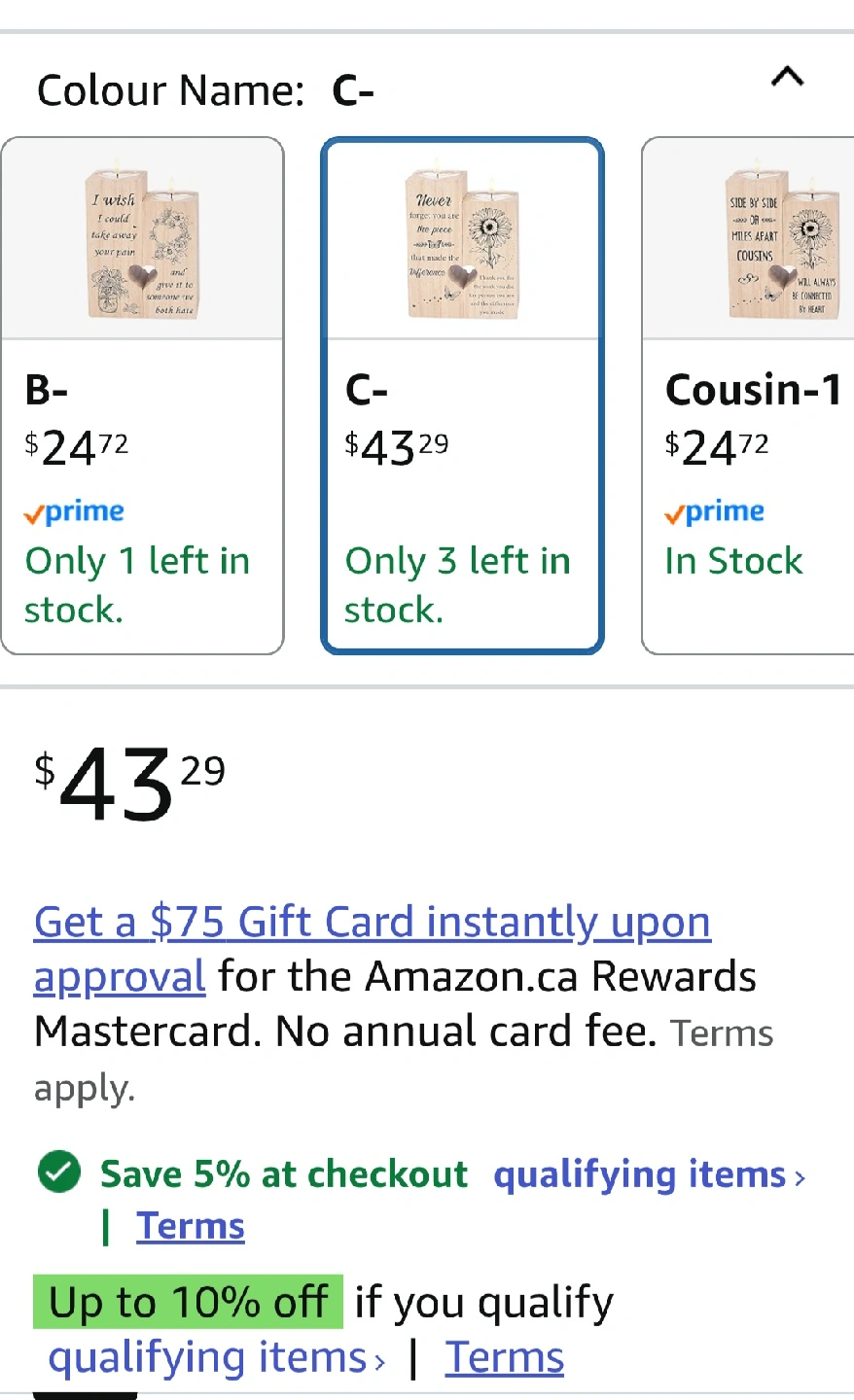854x1400 pixels.
Task: Tap the Cousin-1 option label
Action: pyautogui.click(x=753, y=390)
